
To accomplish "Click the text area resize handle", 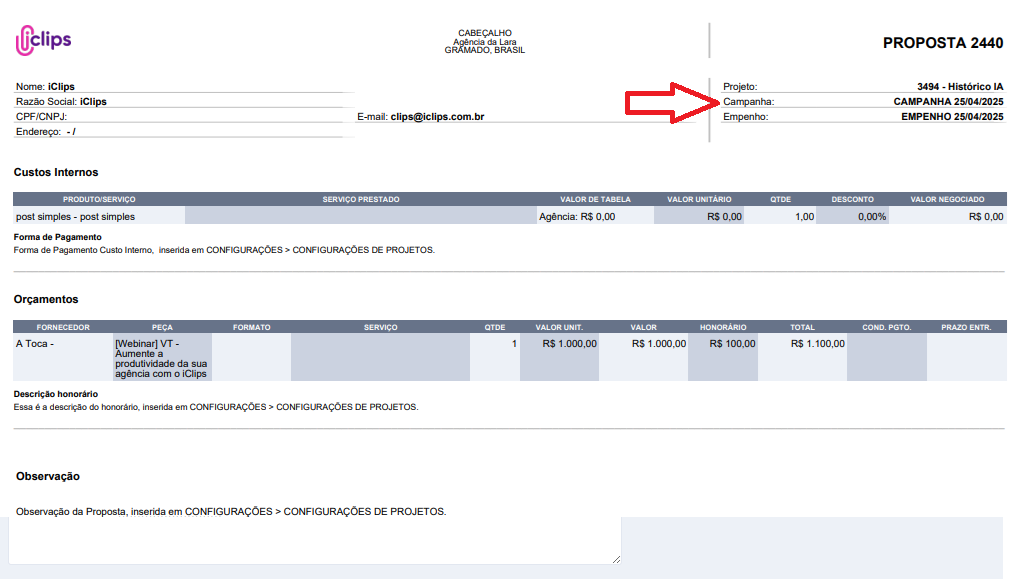I will click(x=616, y=559).
